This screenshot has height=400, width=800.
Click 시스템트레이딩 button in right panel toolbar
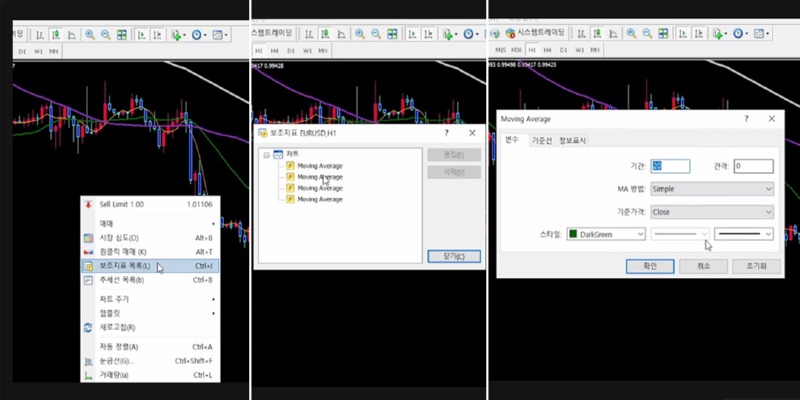pyautogui.click(x=536, y=34)
